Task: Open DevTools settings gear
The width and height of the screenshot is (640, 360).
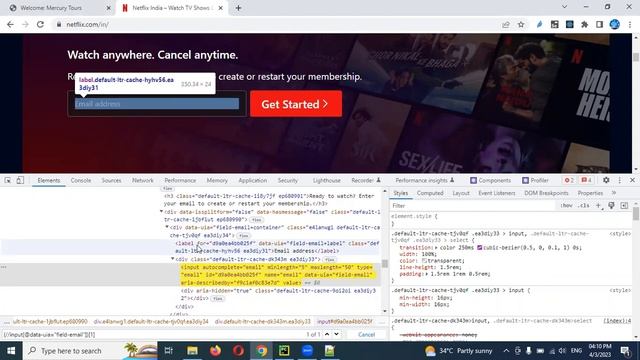Action: click(606, 180)
